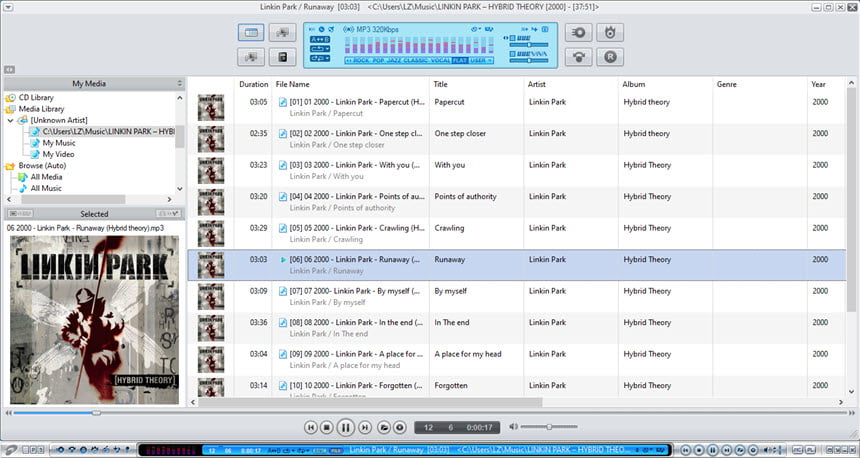Select the CLASSIC equalizer preset
Screen dimensions: 860x458
click(x=415, y=60)
